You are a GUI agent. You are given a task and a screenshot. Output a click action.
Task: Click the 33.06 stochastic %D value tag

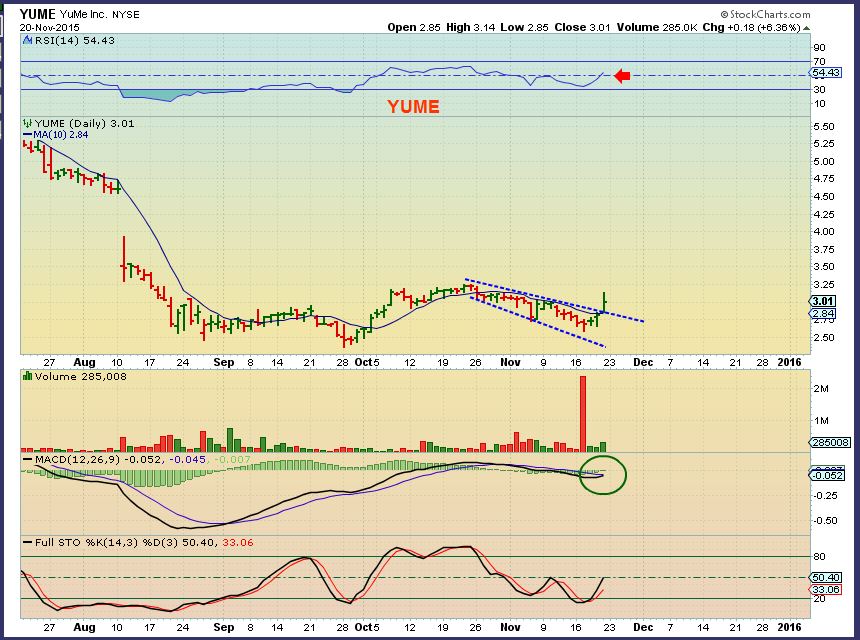(x=826, y=590)
